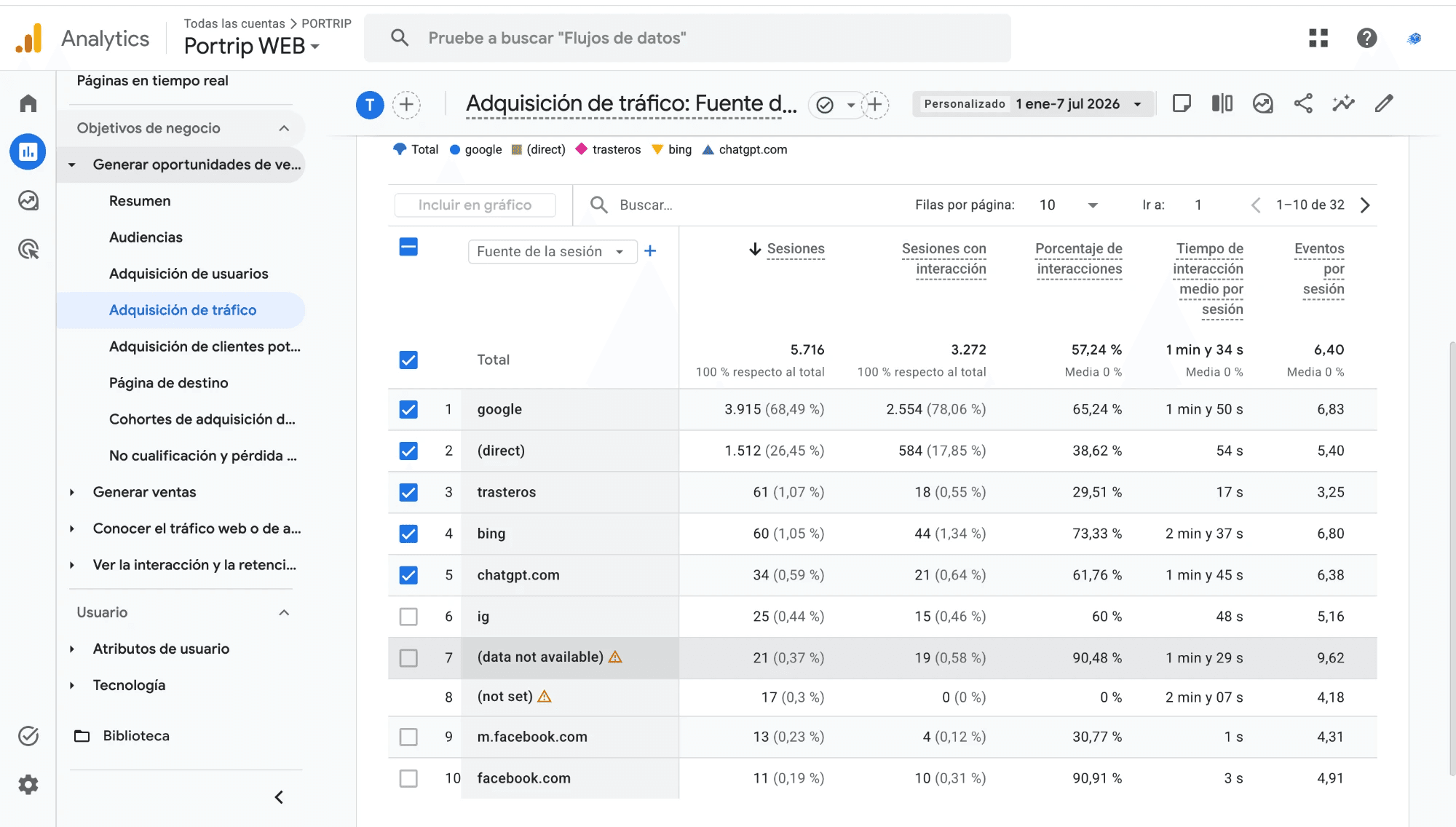Image resolution: width=1456 pixels, height=827 pixels.
Task: Open the Advertising icon in the left rail
Action: (x=28, y=249)
